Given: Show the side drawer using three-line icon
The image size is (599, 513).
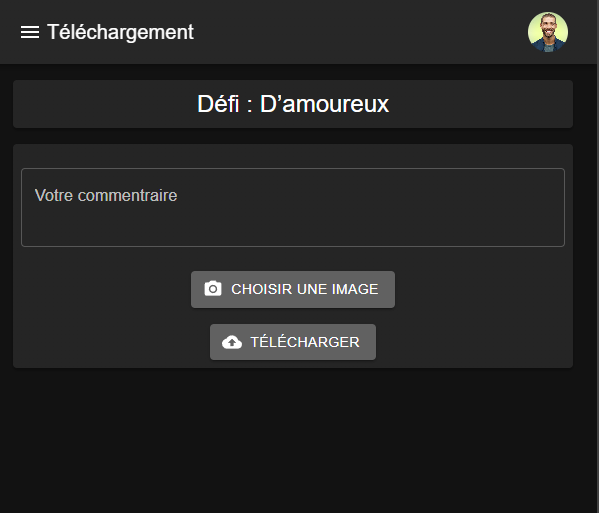Looking at the screenshot, I should [x=30, y=32].
